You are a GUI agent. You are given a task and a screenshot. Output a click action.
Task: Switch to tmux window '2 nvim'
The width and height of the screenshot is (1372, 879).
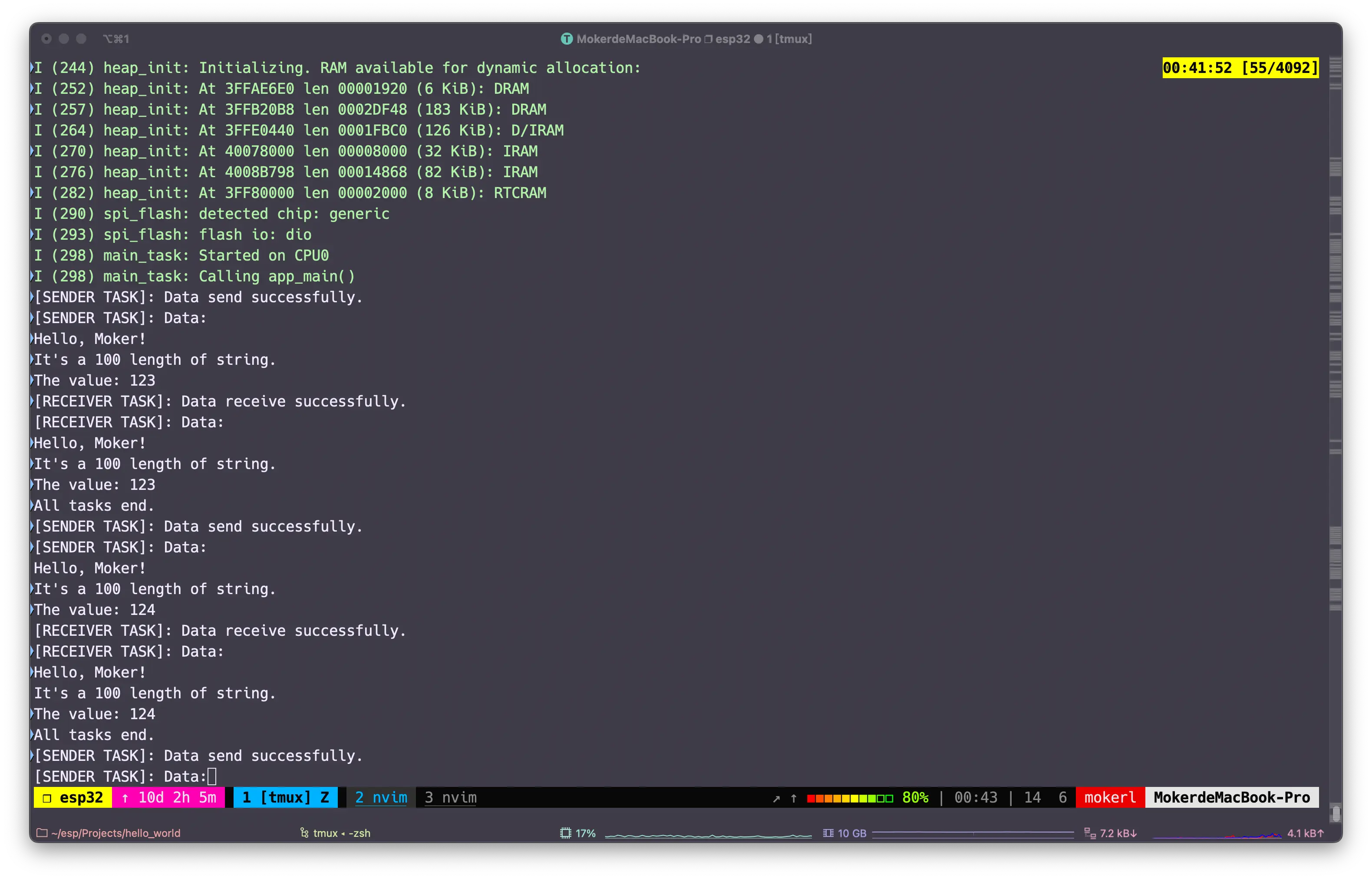tap(381, 797)
